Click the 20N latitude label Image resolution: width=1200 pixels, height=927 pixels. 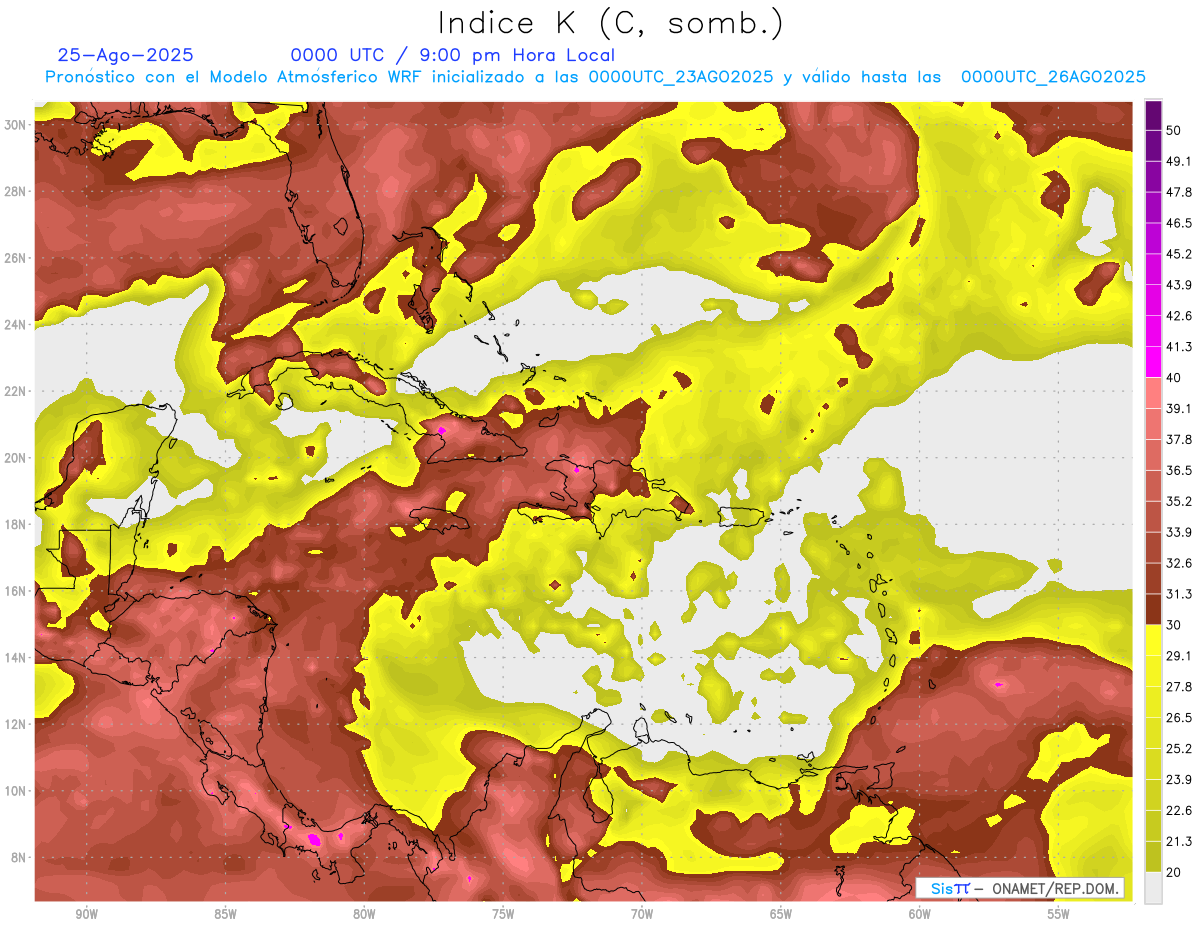(17, 458)
